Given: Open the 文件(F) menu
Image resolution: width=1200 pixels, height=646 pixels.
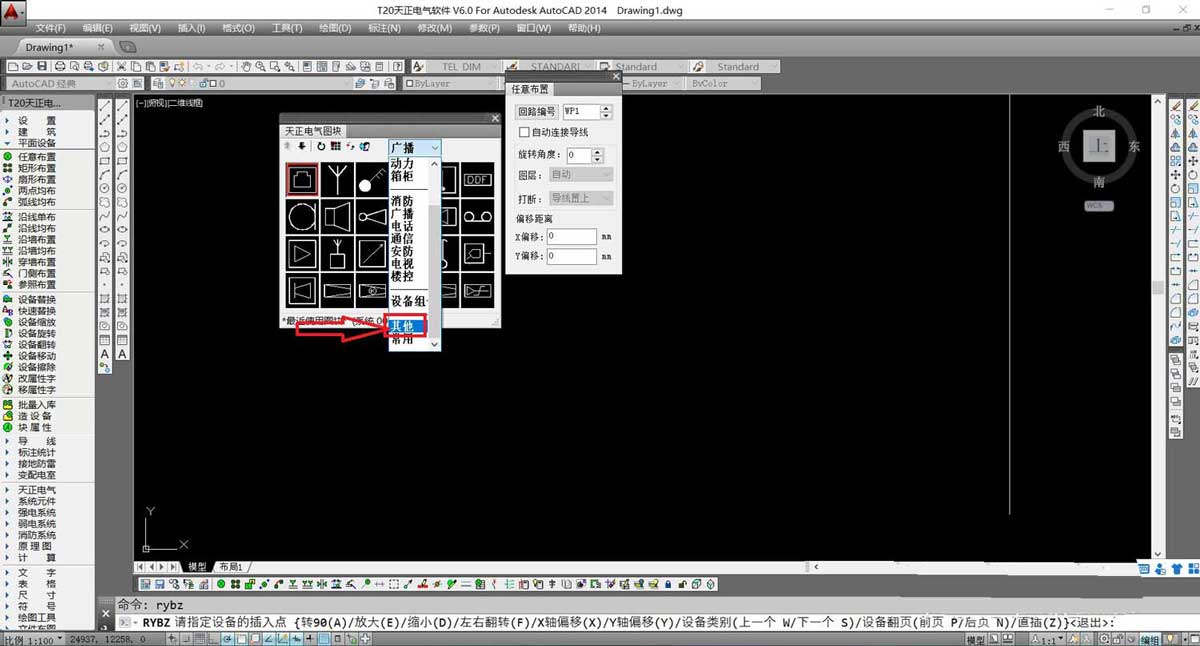Looking at the screenshot, I should (x=50, y=28).
